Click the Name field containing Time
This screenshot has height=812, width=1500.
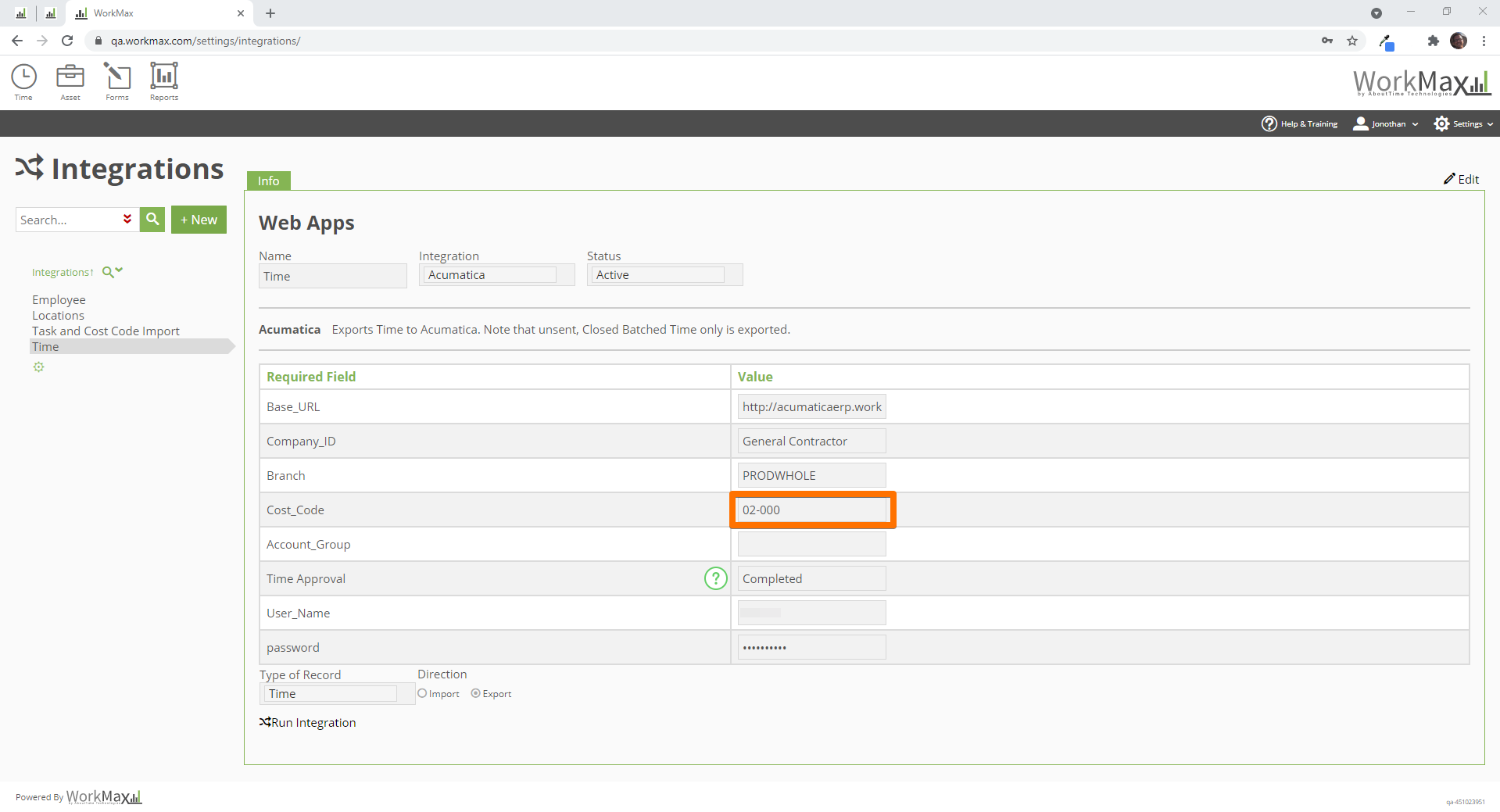332,276
